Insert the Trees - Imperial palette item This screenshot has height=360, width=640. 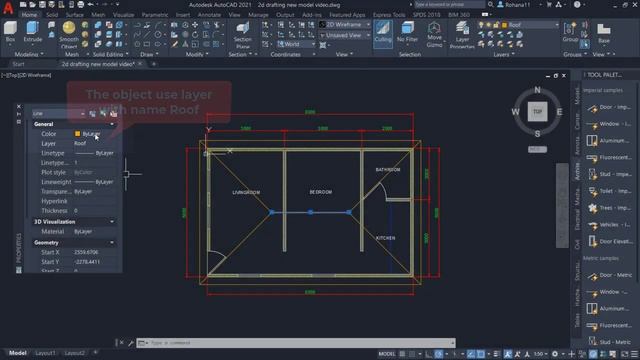point(609,208)
